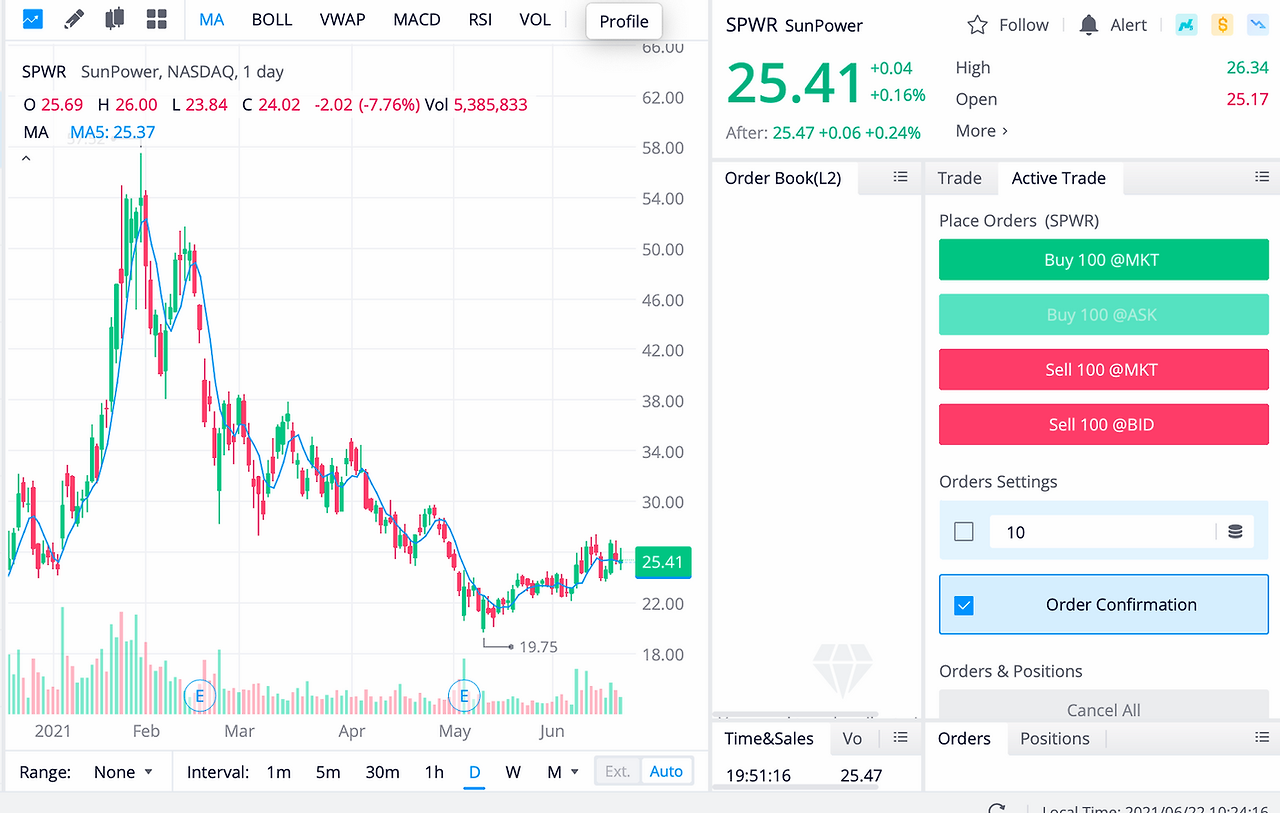Check the box beside quantity 10
The width and height of the screenshot is (1280, 813).
964,532
